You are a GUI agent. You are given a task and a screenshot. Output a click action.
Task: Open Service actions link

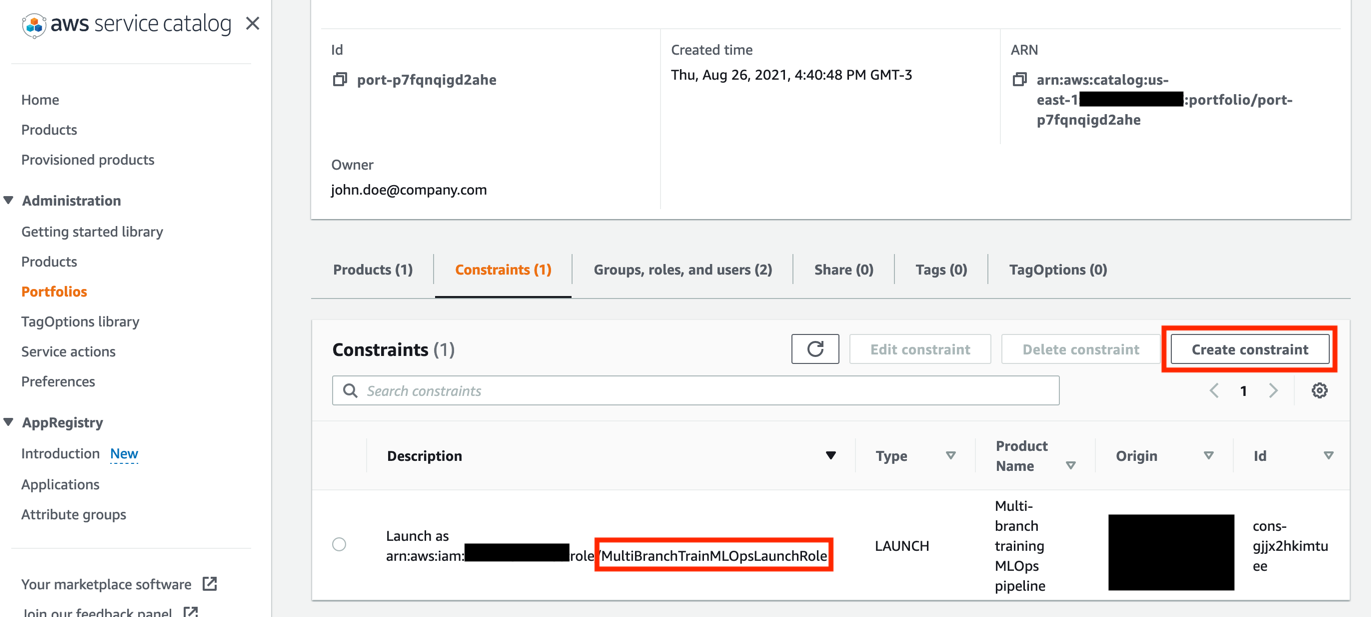[x=68, y=352]
